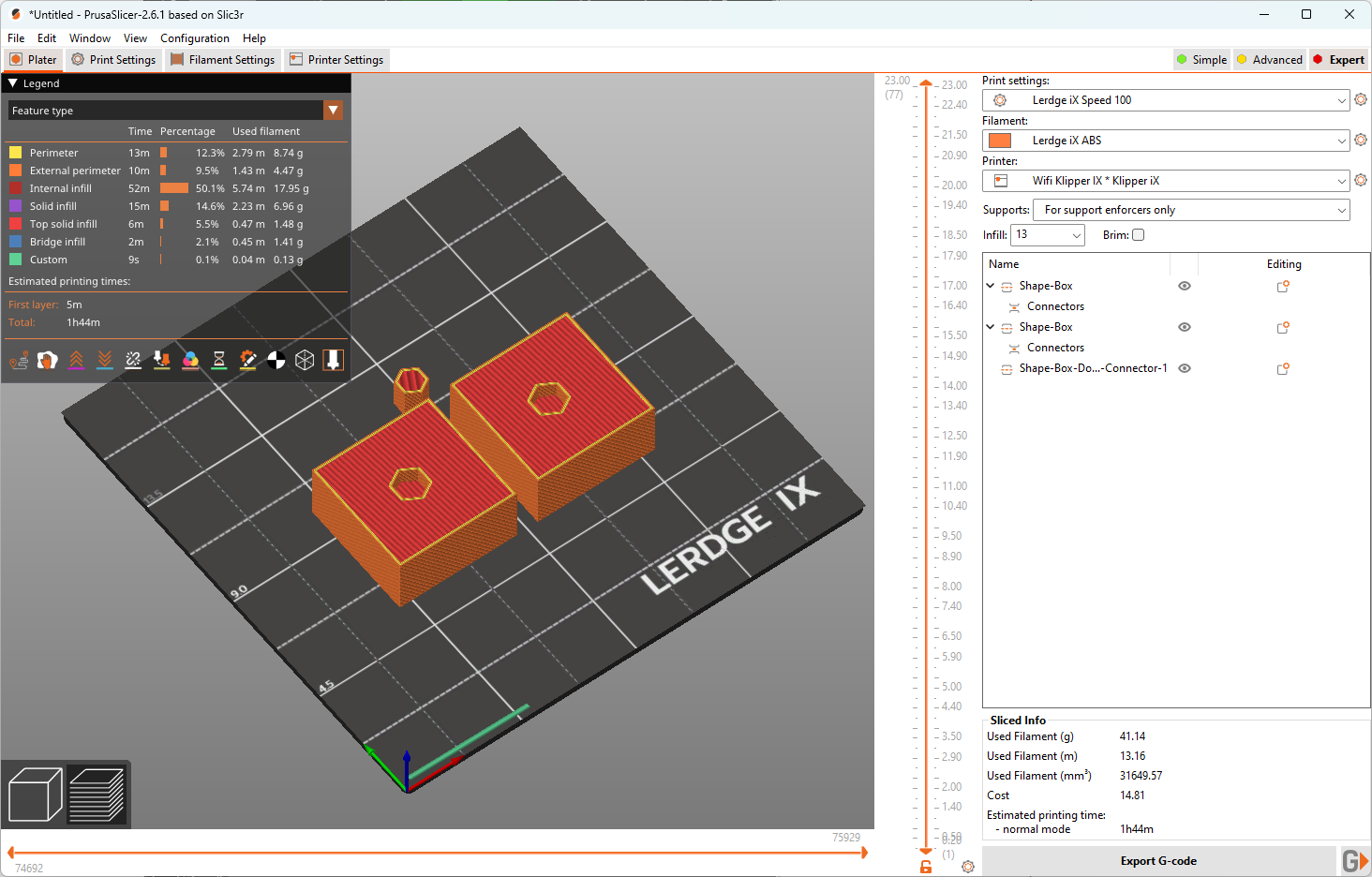Open the Configuration menu
This screenshot has height=877, width=1372.
tap(194, 38)
